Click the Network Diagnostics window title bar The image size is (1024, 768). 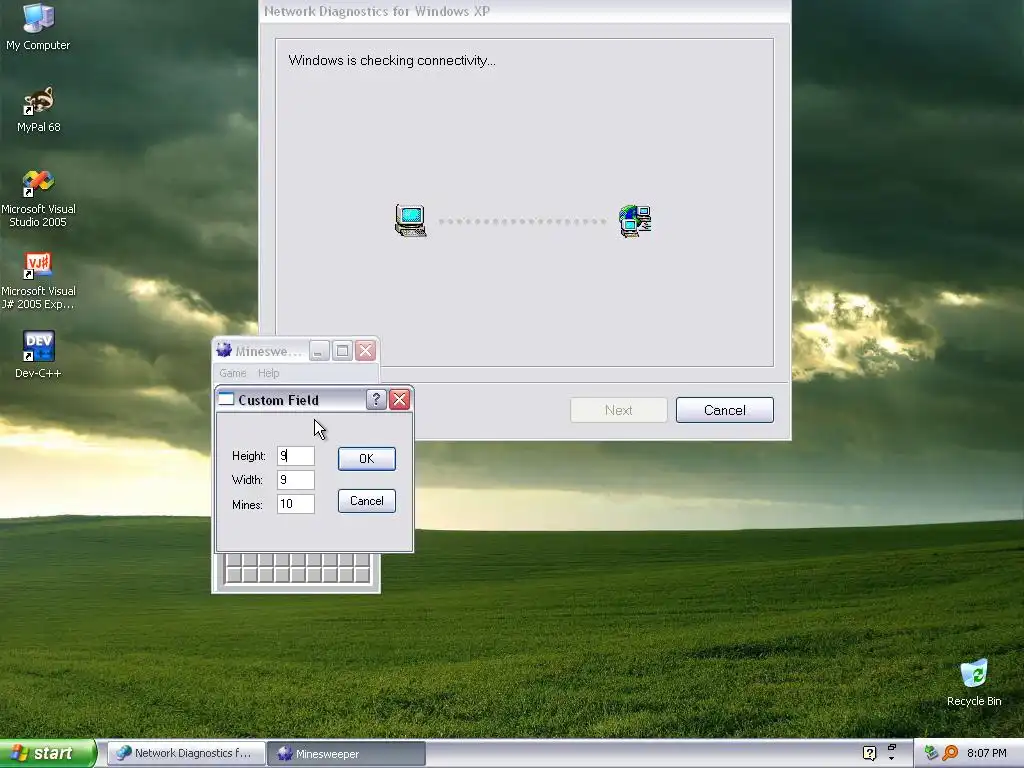point(525,11)
